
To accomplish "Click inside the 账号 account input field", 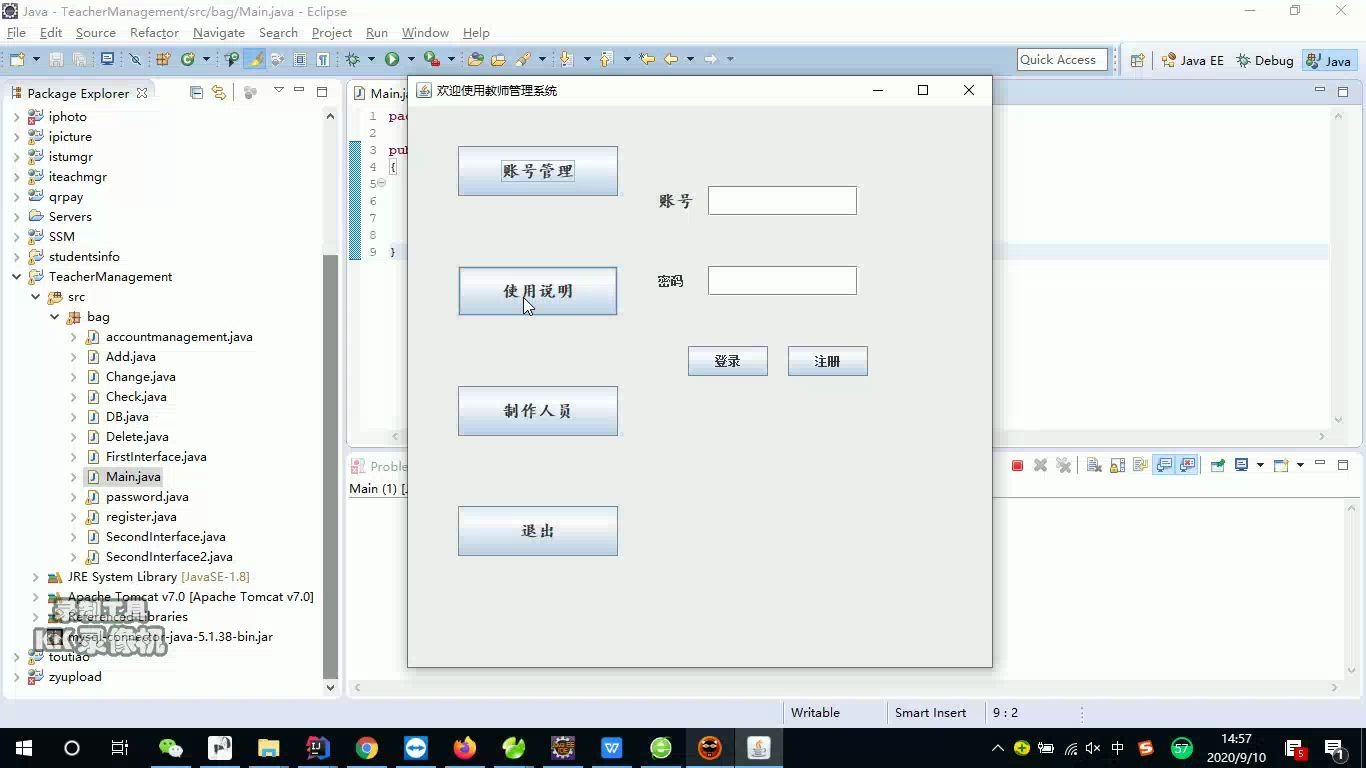I will coord(782,200).
